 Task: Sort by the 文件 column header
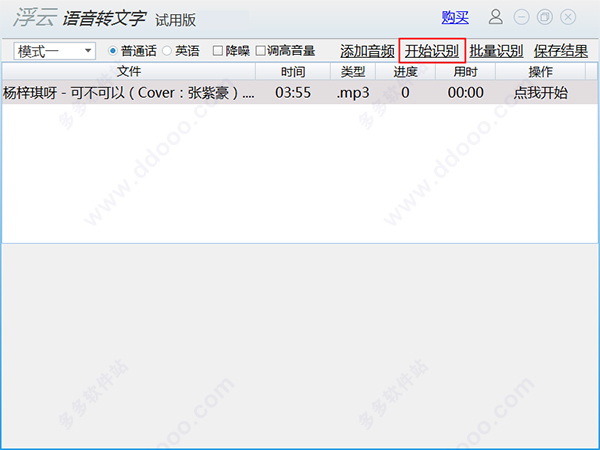[129, 72]
